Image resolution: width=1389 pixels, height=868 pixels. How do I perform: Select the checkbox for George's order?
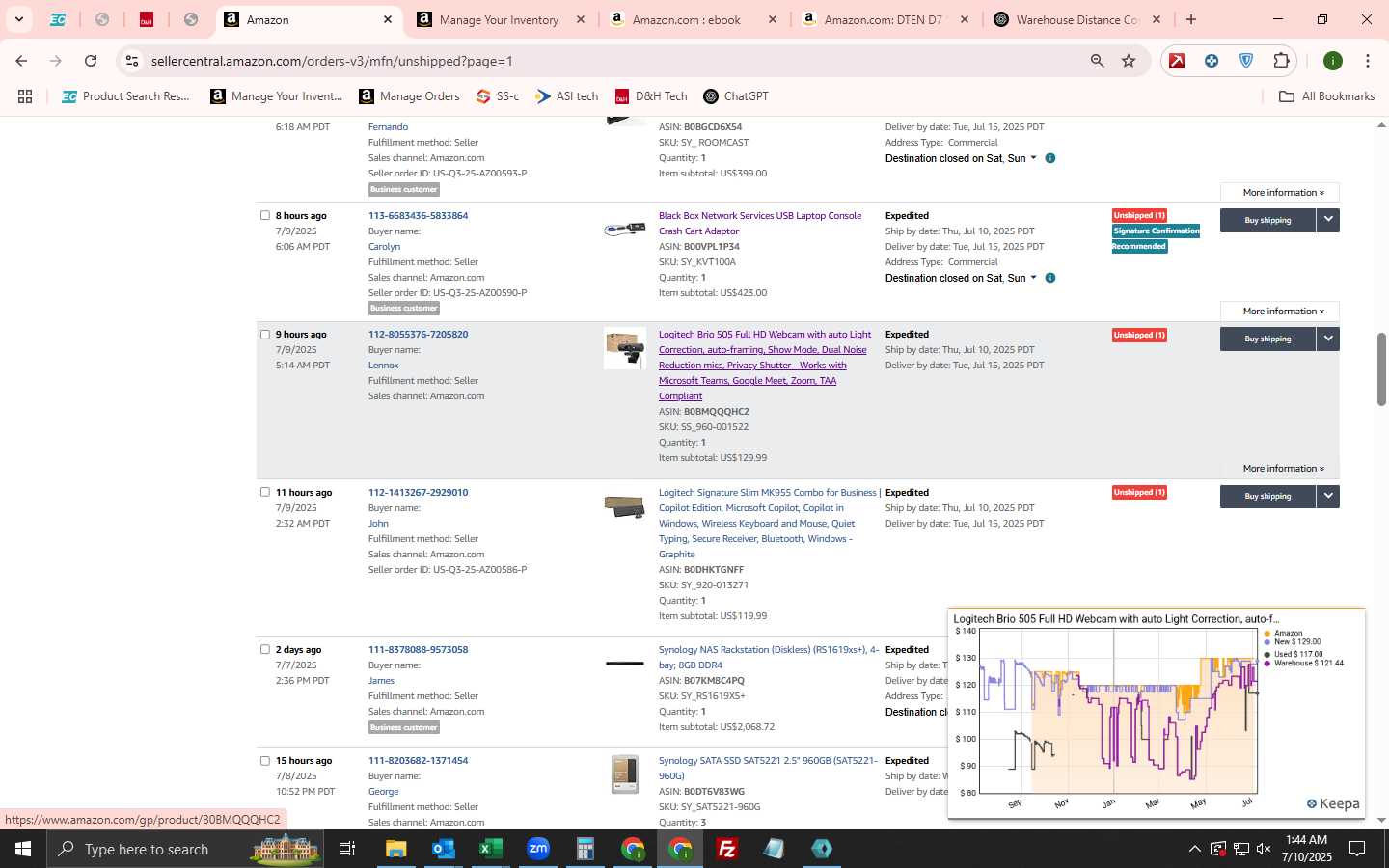(265, 760)
